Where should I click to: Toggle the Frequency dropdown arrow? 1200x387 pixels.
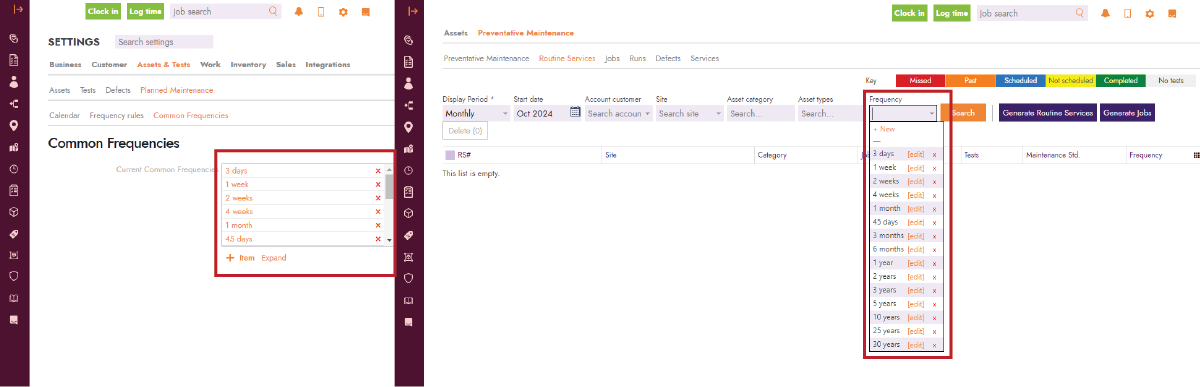[931, 114]
